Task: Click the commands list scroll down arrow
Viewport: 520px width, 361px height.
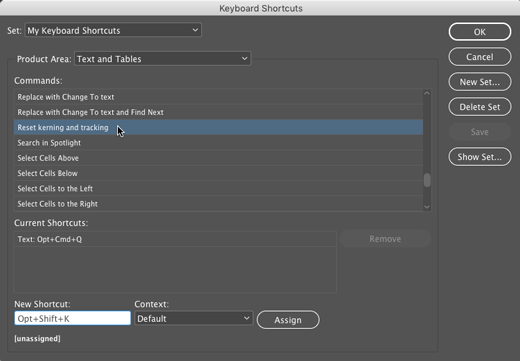Action: [x=427, y=207]
